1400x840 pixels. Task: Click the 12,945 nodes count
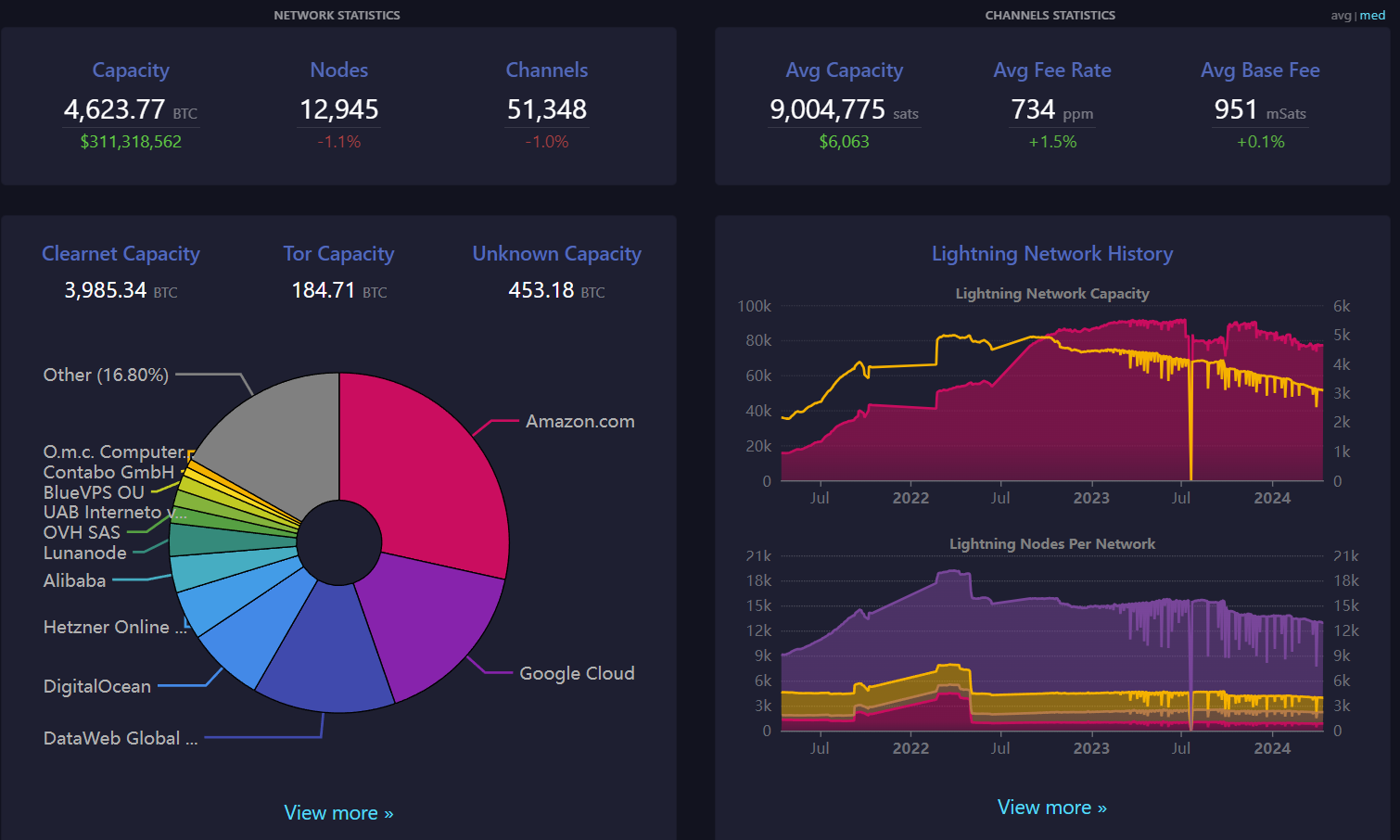pos(338,110)
